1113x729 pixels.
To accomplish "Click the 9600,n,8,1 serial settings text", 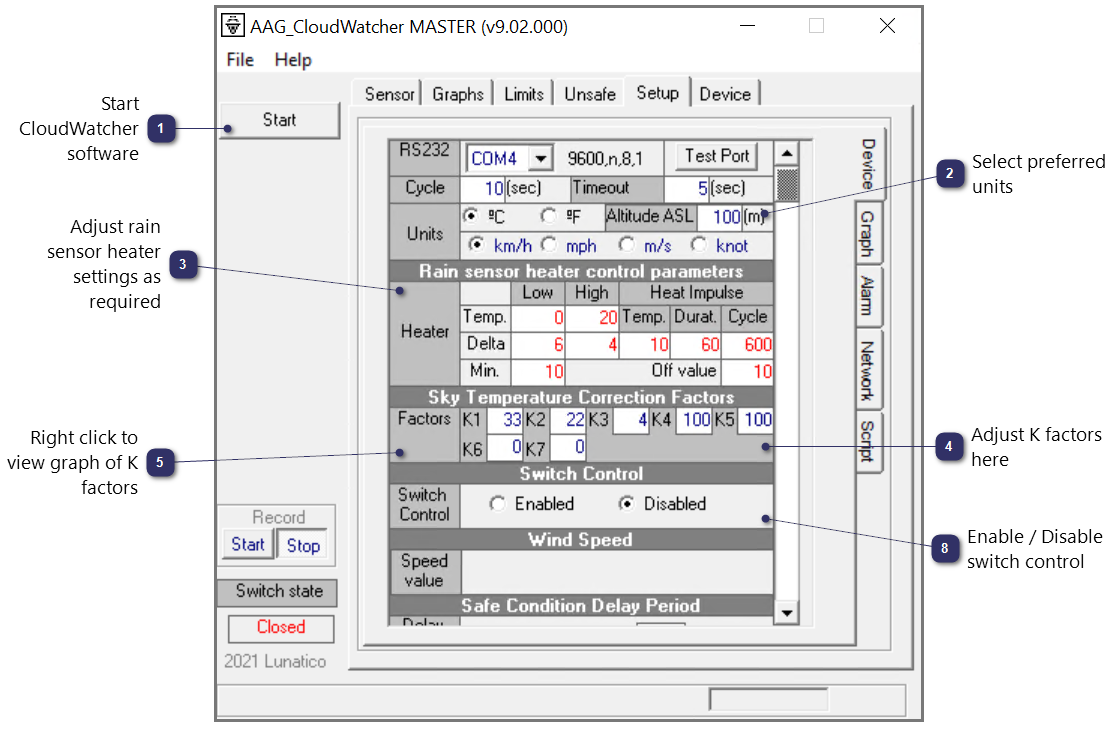I will [605, 158].
